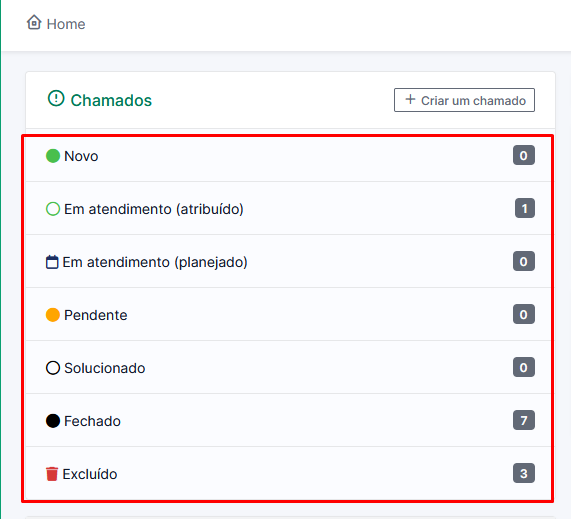Screen dimensions: 571x519
Task: Click the Excluído count badge showing 3
Action: tap(524, 473)
